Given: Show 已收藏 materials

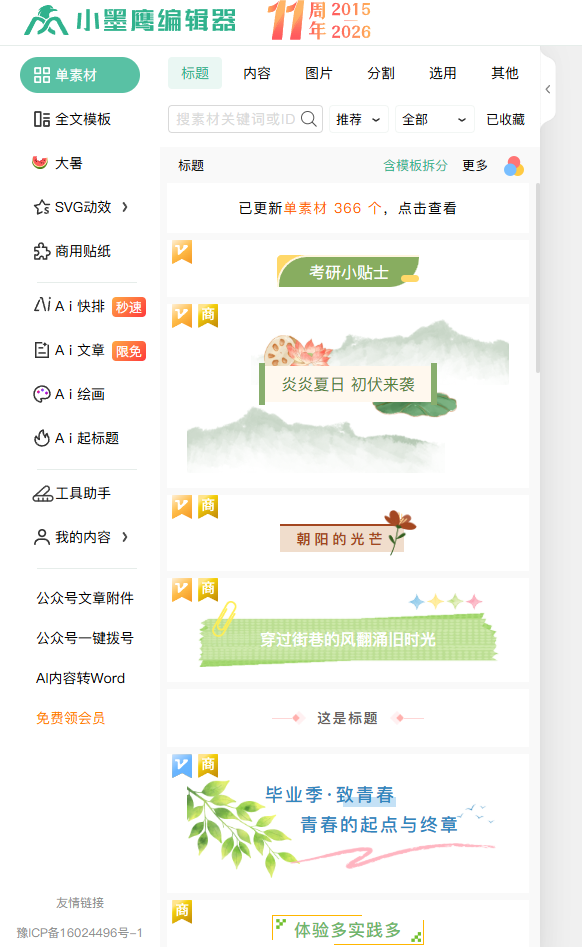Looking at the screenshot, I should pos(506,120).
